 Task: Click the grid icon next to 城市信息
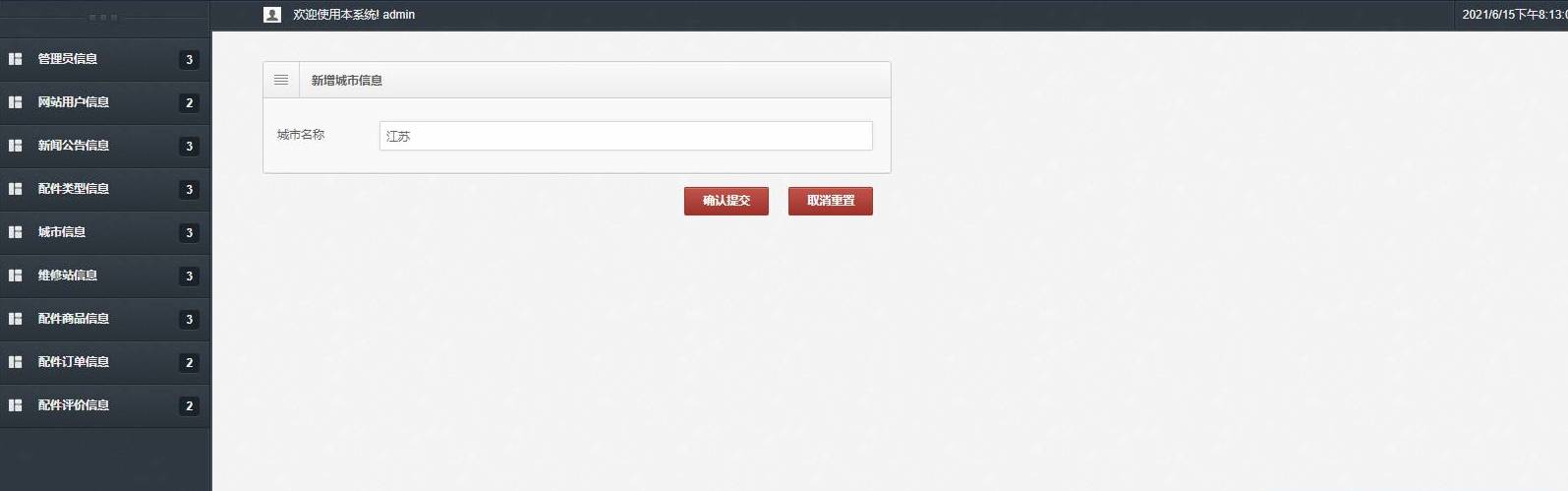click(16, 232)
